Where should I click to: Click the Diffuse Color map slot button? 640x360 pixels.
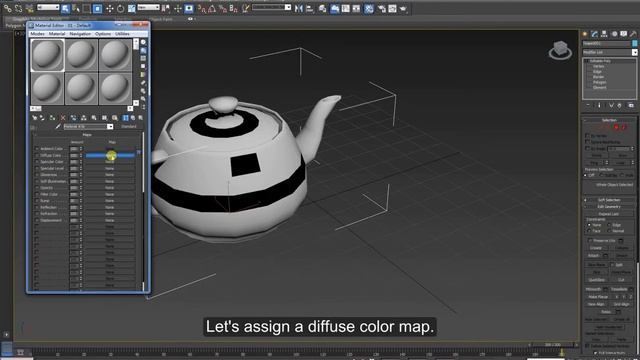[110, 156]
